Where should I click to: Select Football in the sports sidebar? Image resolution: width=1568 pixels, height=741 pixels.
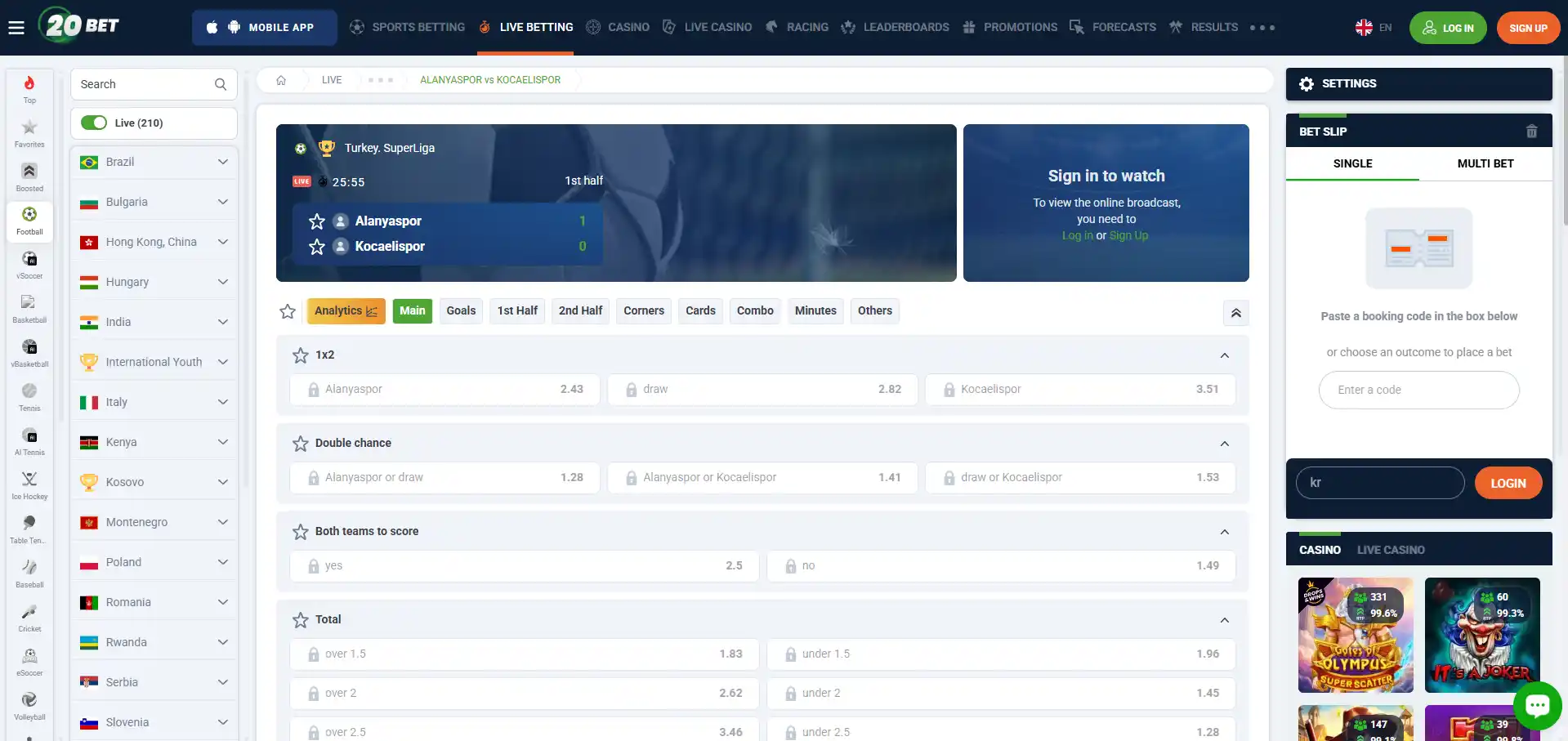click(x=29, y=221)
